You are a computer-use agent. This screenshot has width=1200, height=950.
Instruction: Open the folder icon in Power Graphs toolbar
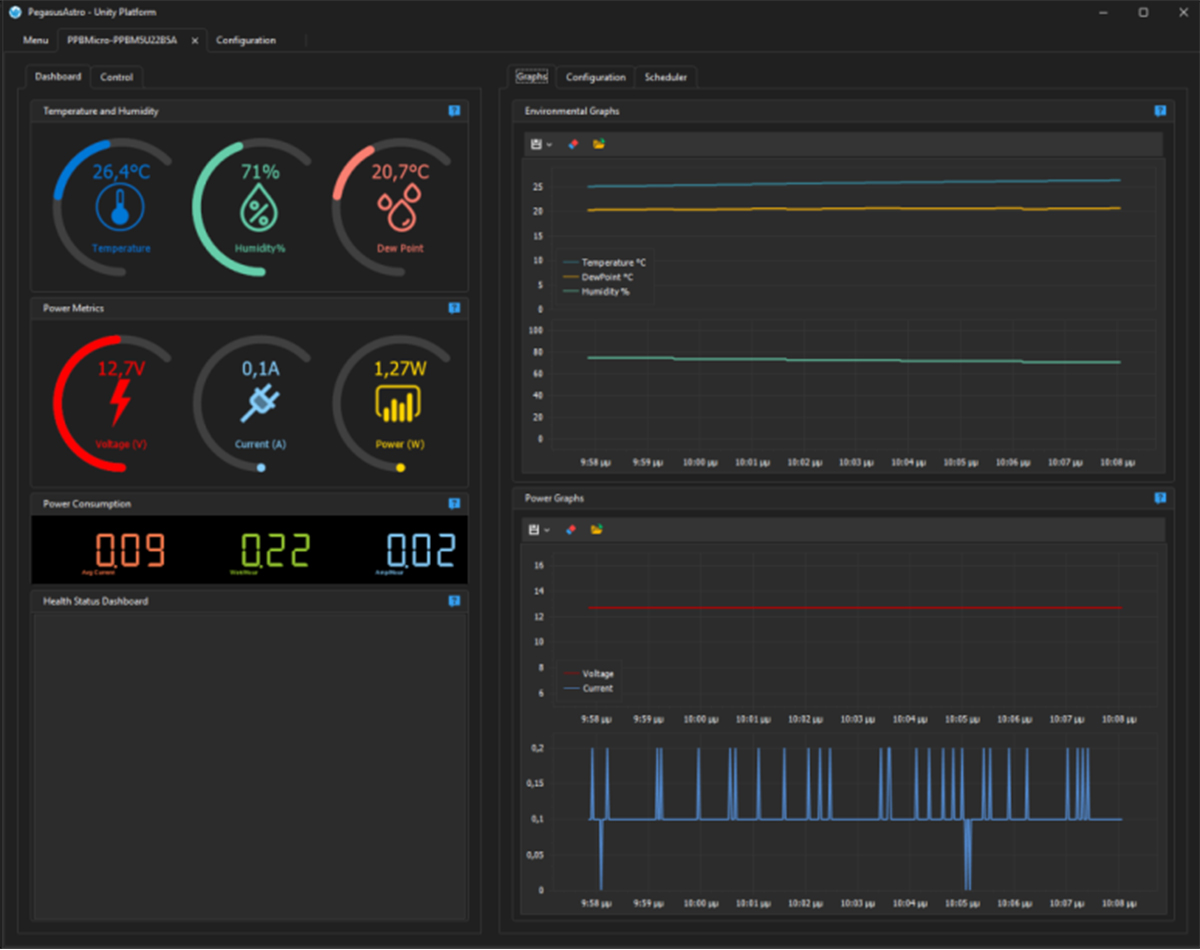pos(598,529)
